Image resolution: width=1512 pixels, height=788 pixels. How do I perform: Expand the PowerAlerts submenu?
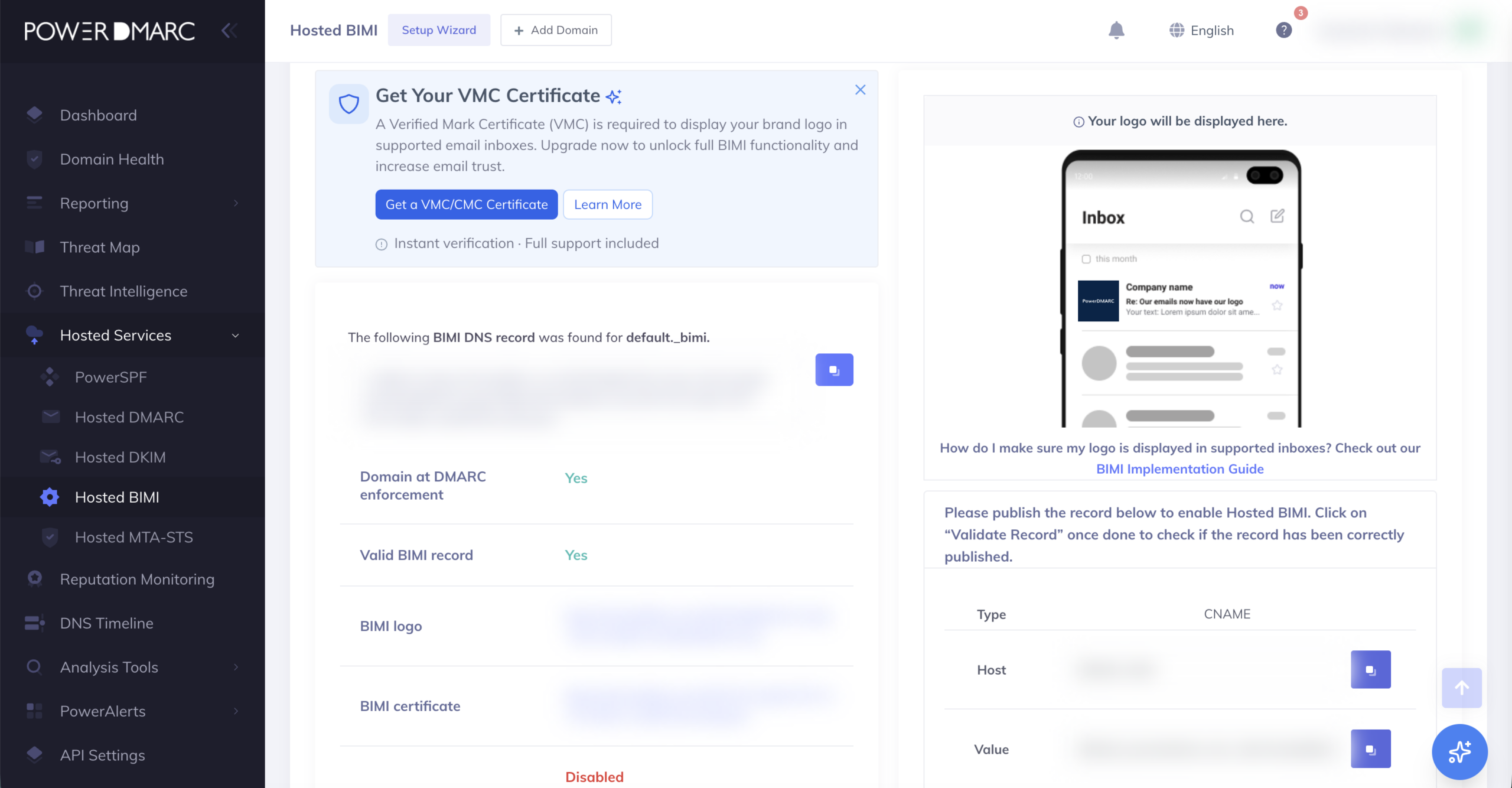tap(236, 711)
